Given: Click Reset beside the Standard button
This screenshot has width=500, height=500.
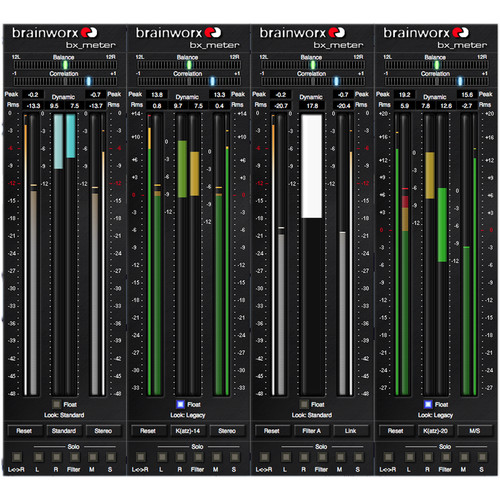Looking at the screenshot, I should click(24, 431).
